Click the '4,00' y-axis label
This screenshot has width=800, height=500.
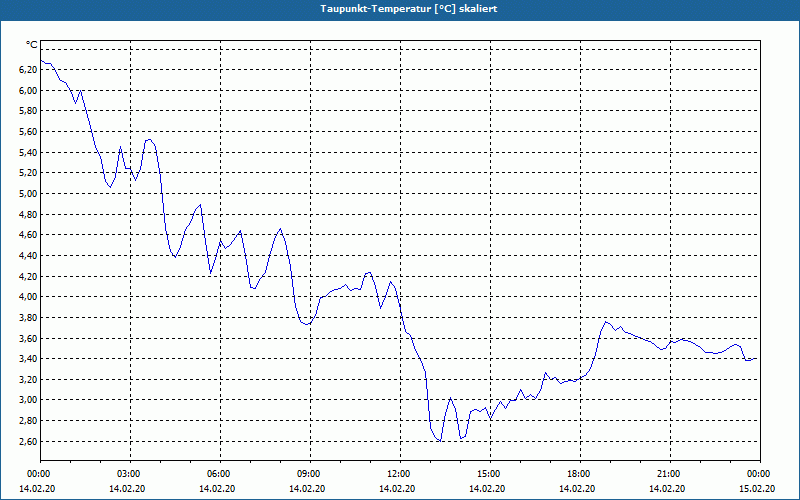tap(29, 296)
